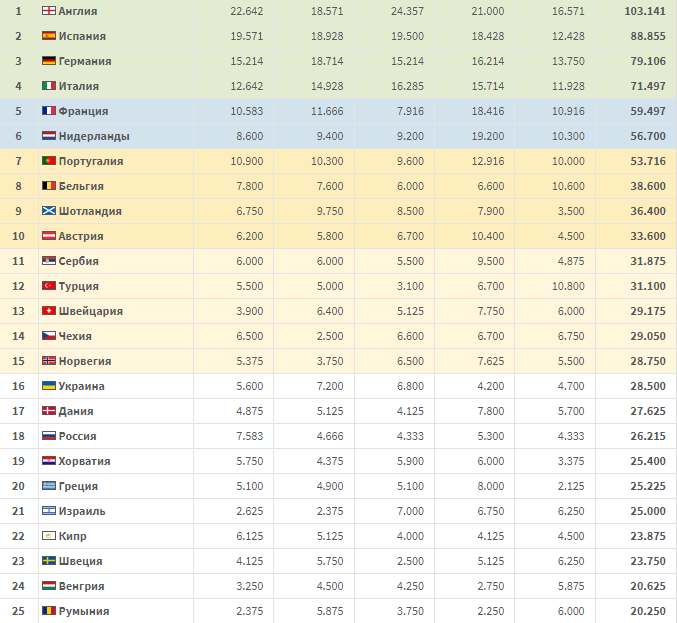
Task: Open the Нидерланды country link
Action: pyautogui.click(x=94, y=136)
